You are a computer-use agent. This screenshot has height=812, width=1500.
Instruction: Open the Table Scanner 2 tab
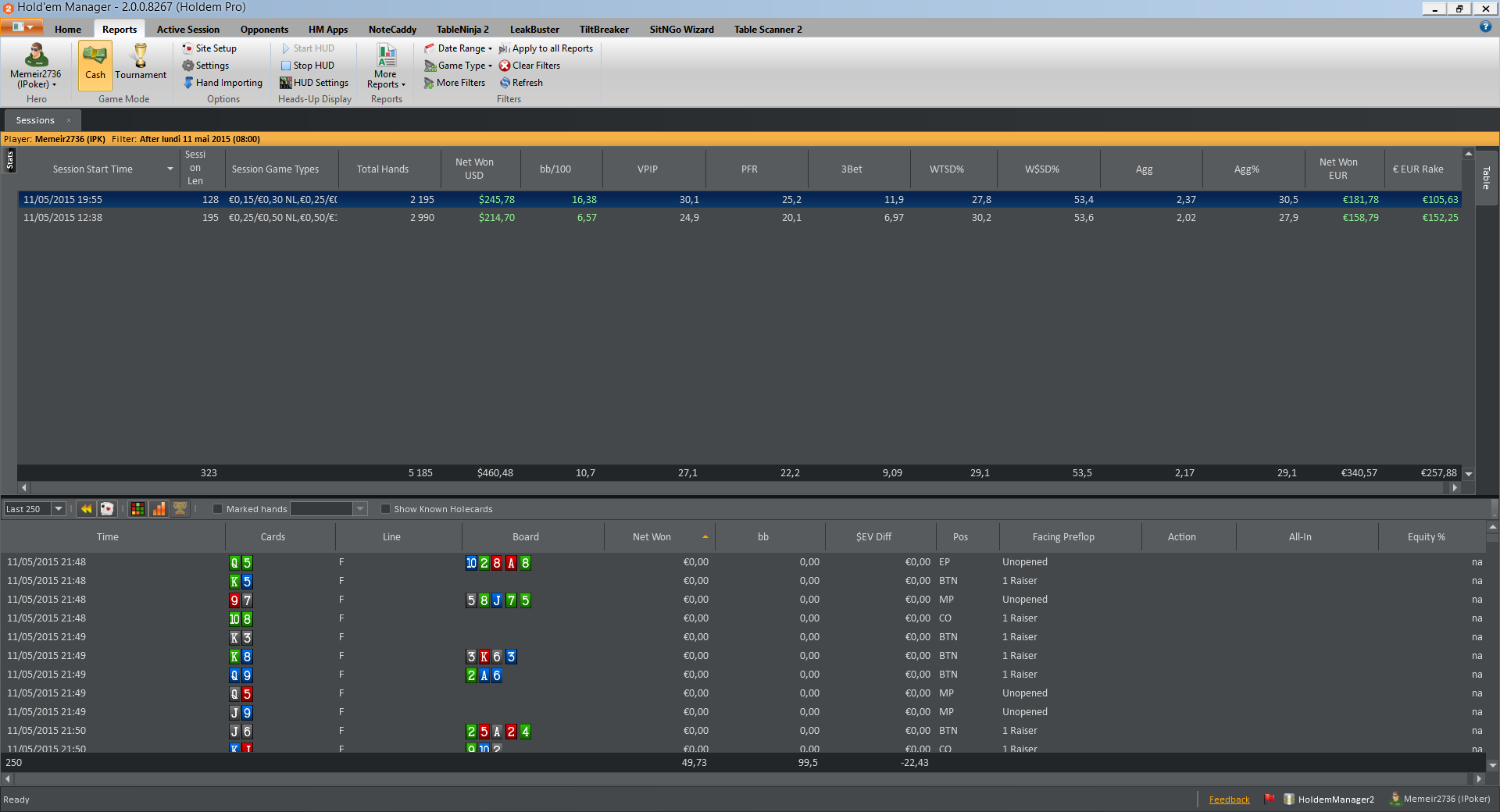[x=768, y=30]
